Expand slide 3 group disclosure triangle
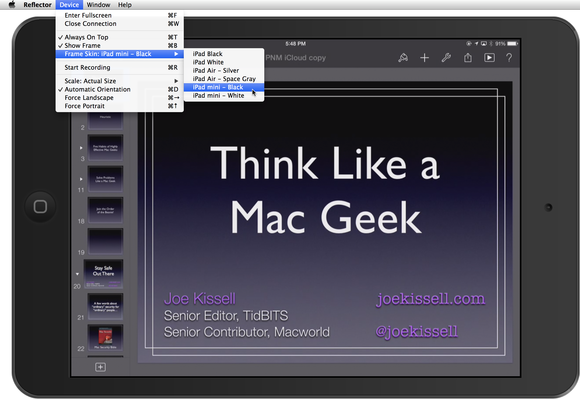The image size is (580, 399). click(x=81, y=148)
